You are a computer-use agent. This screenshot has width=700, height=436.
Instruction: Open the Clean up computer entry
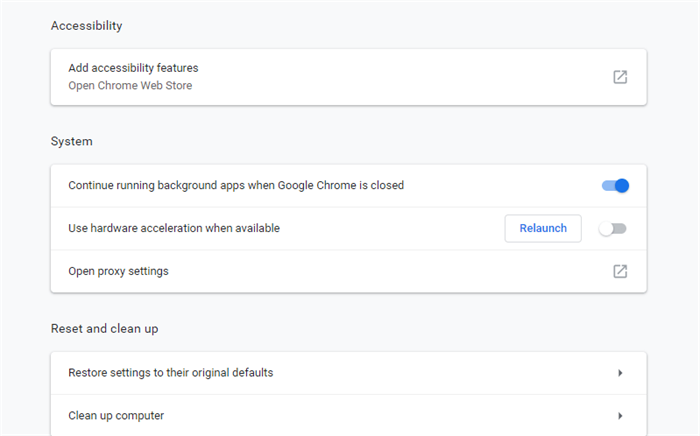click(349, 415)
